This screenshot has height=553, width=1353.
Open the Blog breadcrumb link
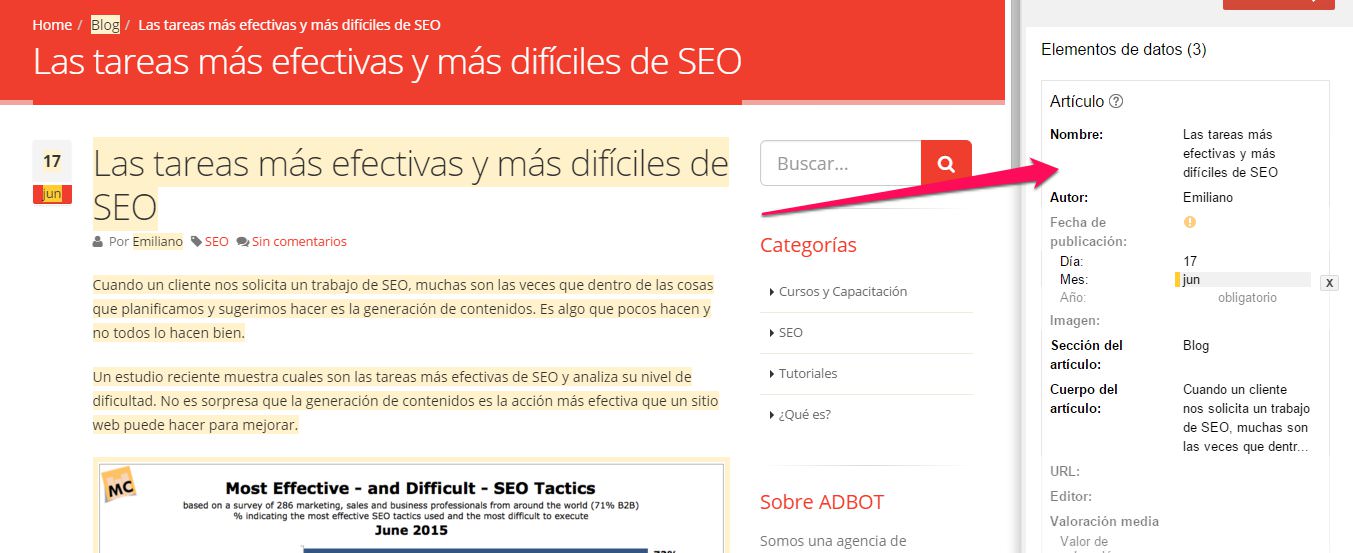pyautogui.click(x=105, y=24)
